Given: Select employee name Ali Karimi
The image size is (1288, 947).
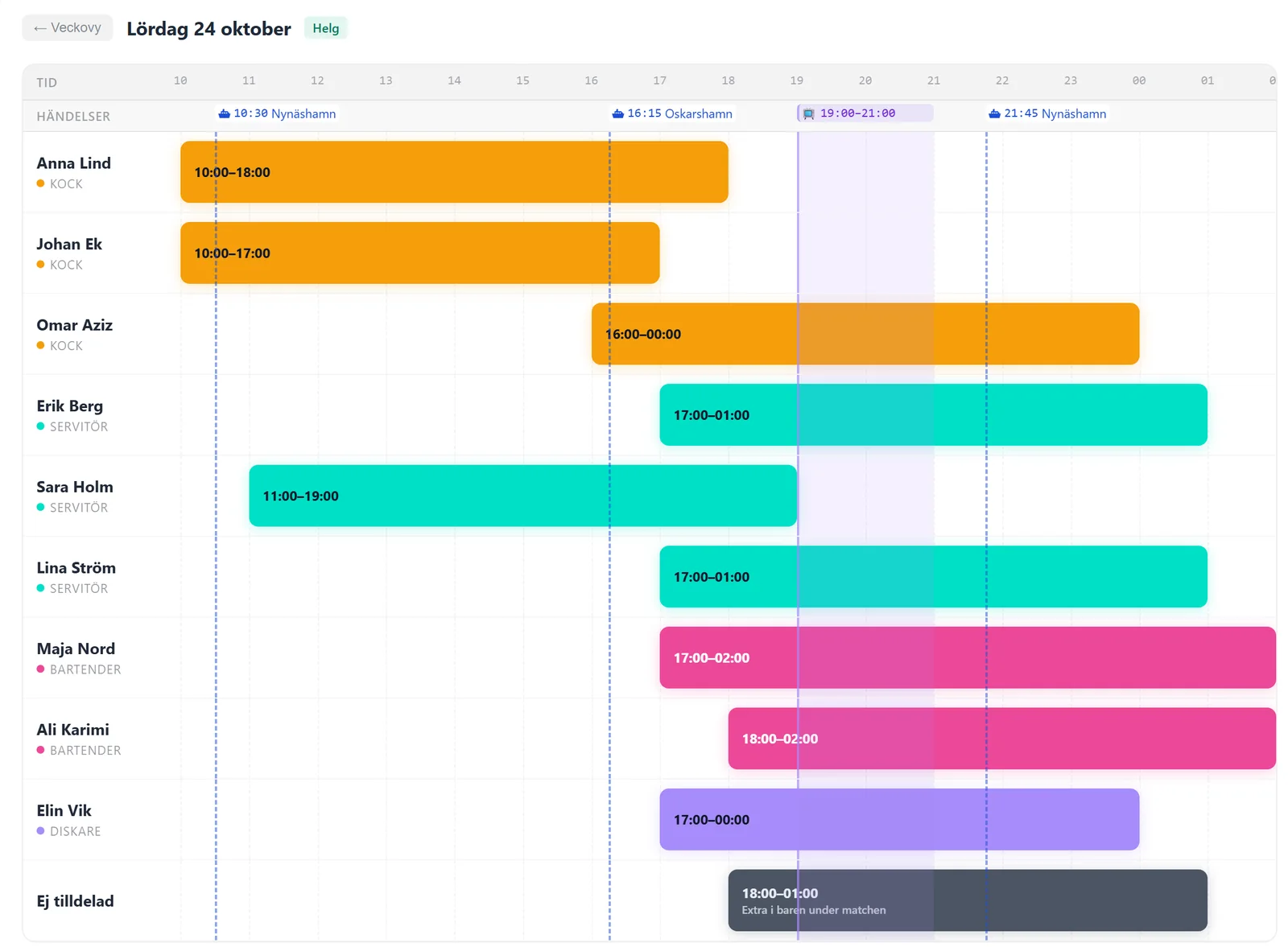Looking at the screenshot, I should pos(73,730).
